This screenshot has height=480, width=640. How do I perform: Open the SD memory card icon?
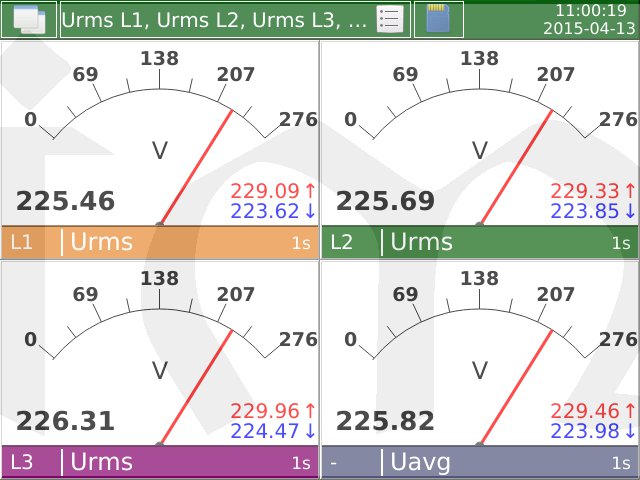pos(438,19)
